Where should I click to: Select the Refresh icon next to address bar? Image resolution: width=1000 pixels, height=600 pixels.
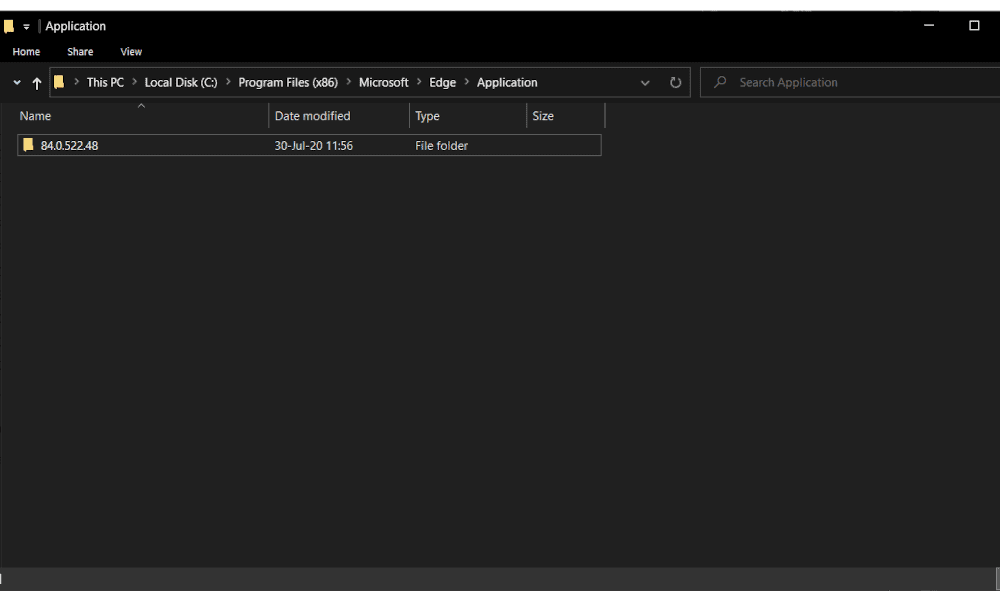pyautogui.click(x=675, y=82)
